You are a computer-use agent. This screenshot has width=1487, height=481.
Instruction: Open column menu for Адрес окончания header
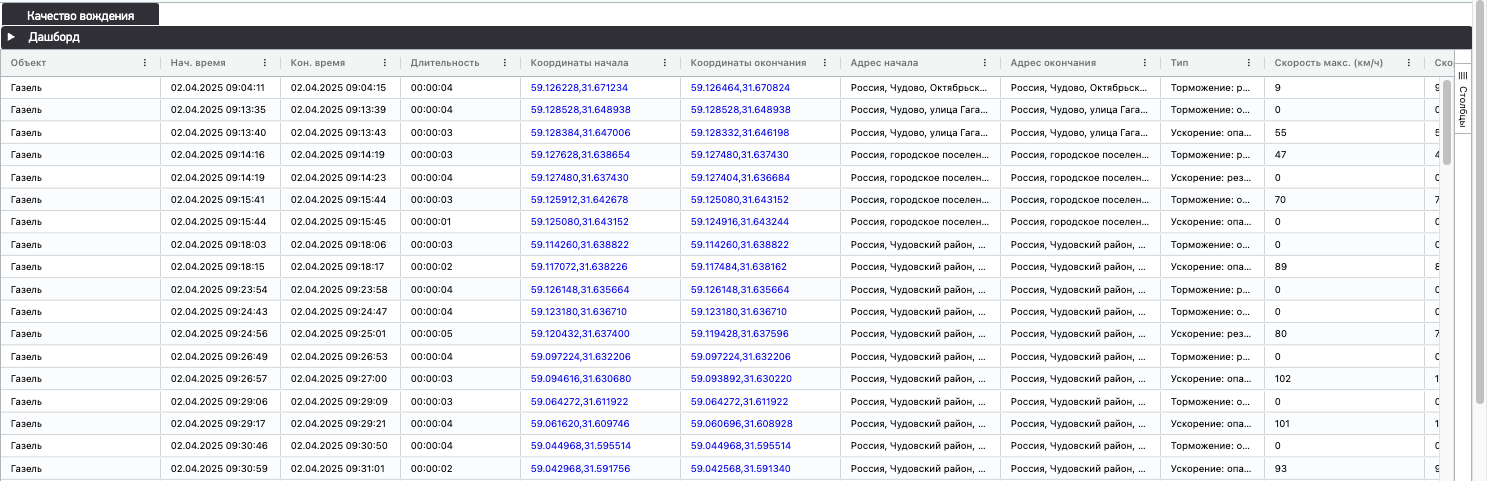tap(1145, 63)
